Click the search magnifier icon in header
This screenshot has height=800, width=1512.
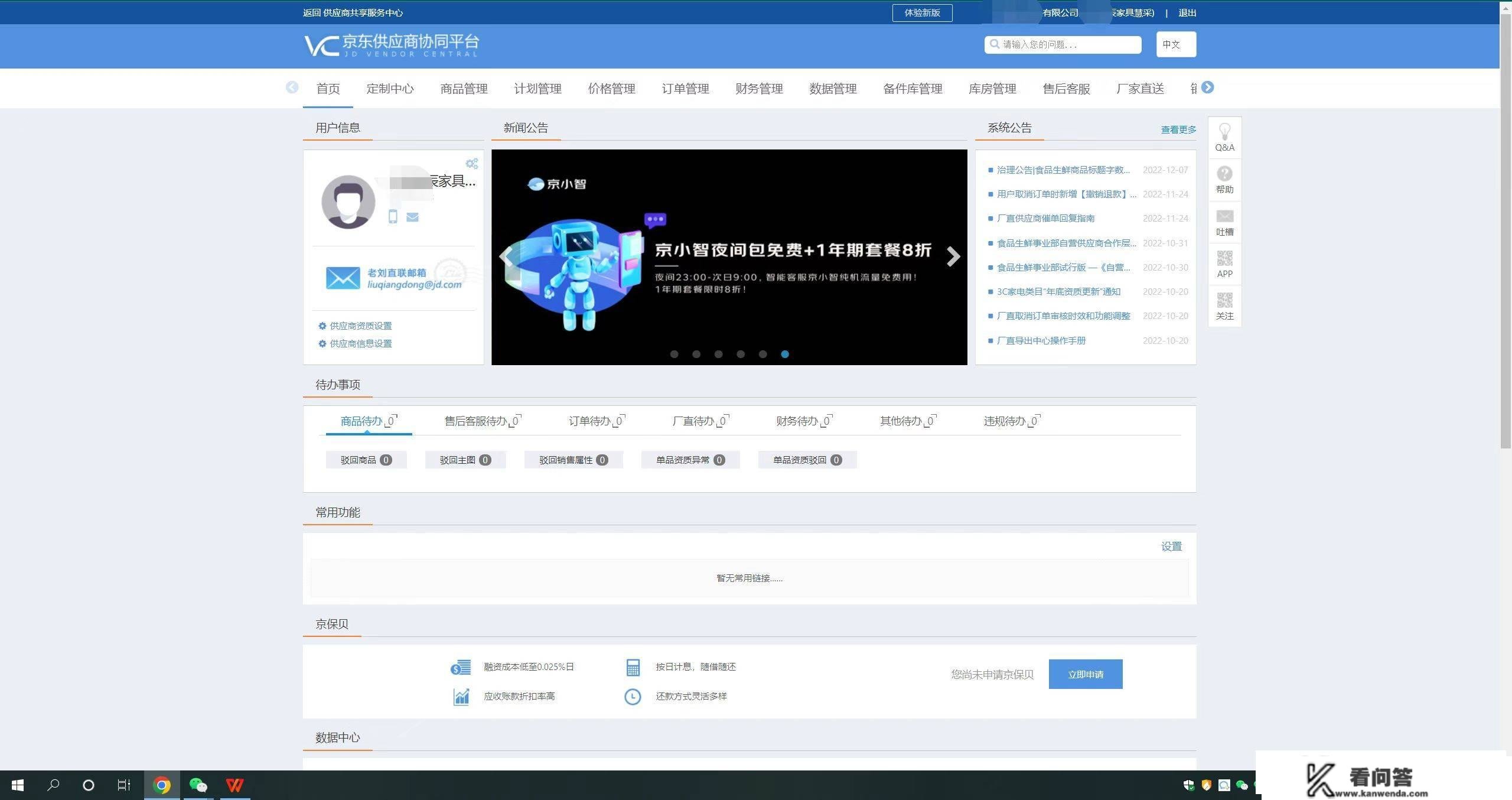point(995,44)
